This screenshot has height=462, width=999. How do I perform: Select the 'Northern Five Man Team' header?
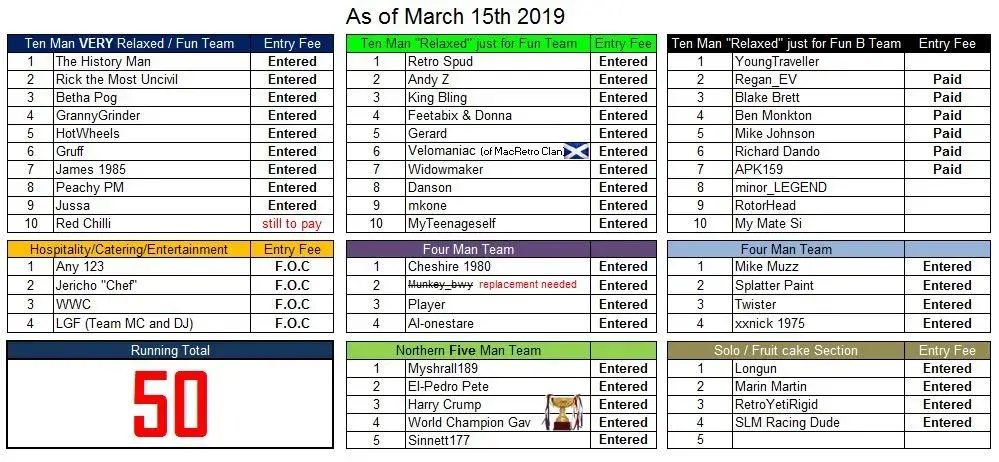click(x=468, y=350)
